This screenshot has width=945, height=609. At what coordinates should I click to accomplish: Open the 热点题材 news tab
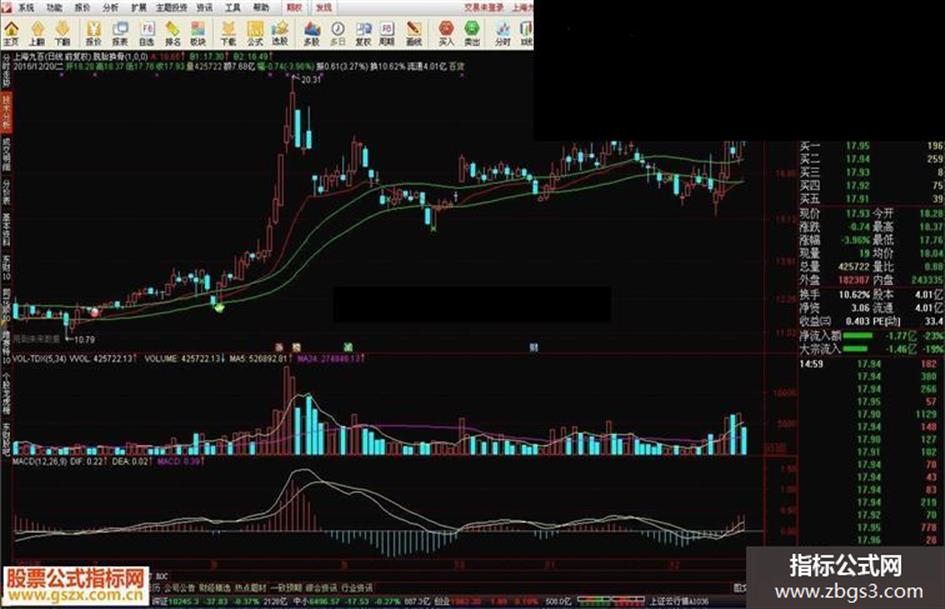pyautogui.click(x=251, y=587)
